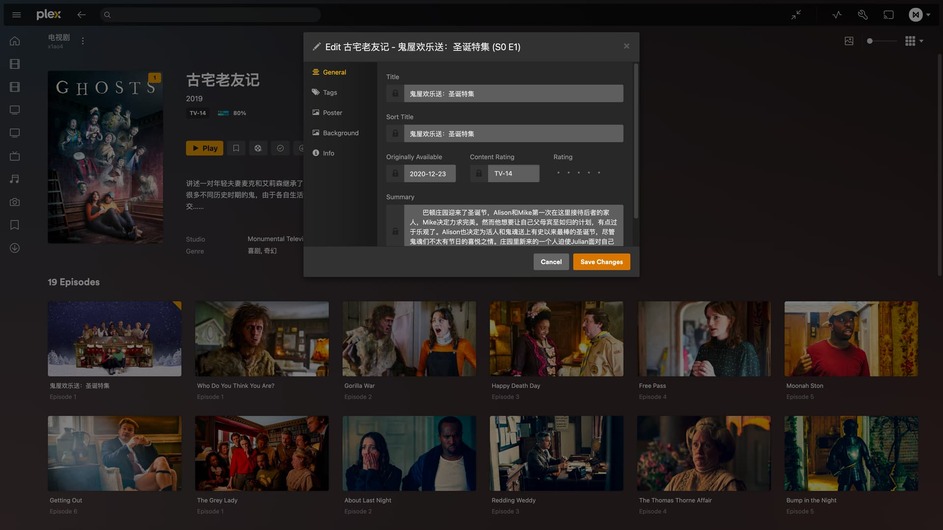Image resolution: width=943 pixels, height=530 pixels.
Task: Open the TV antenna Live TV sidebar icon
Action: click(15, 156)
